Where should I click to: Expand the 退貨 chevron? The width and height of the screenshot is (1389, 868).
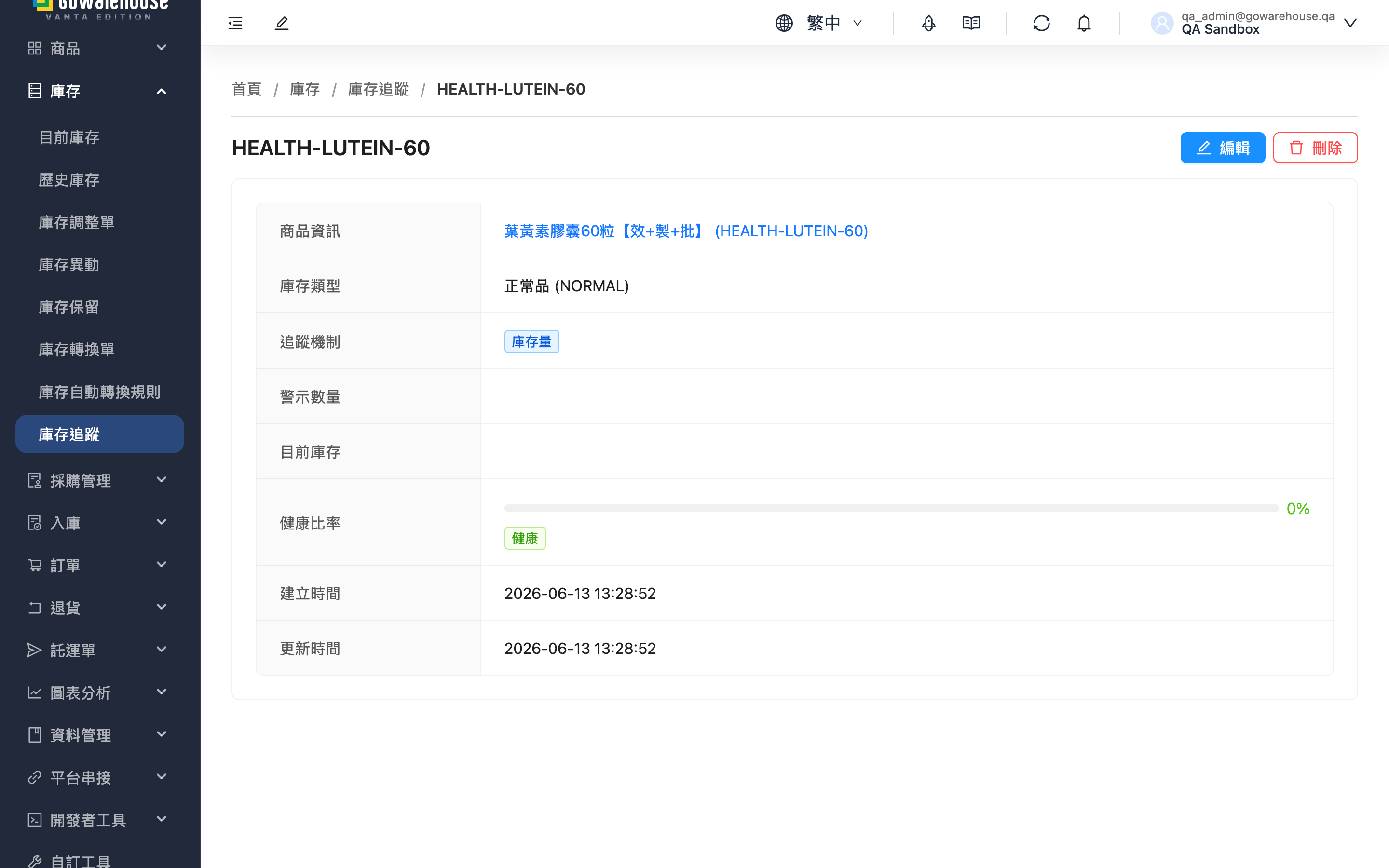coord(162,607)
